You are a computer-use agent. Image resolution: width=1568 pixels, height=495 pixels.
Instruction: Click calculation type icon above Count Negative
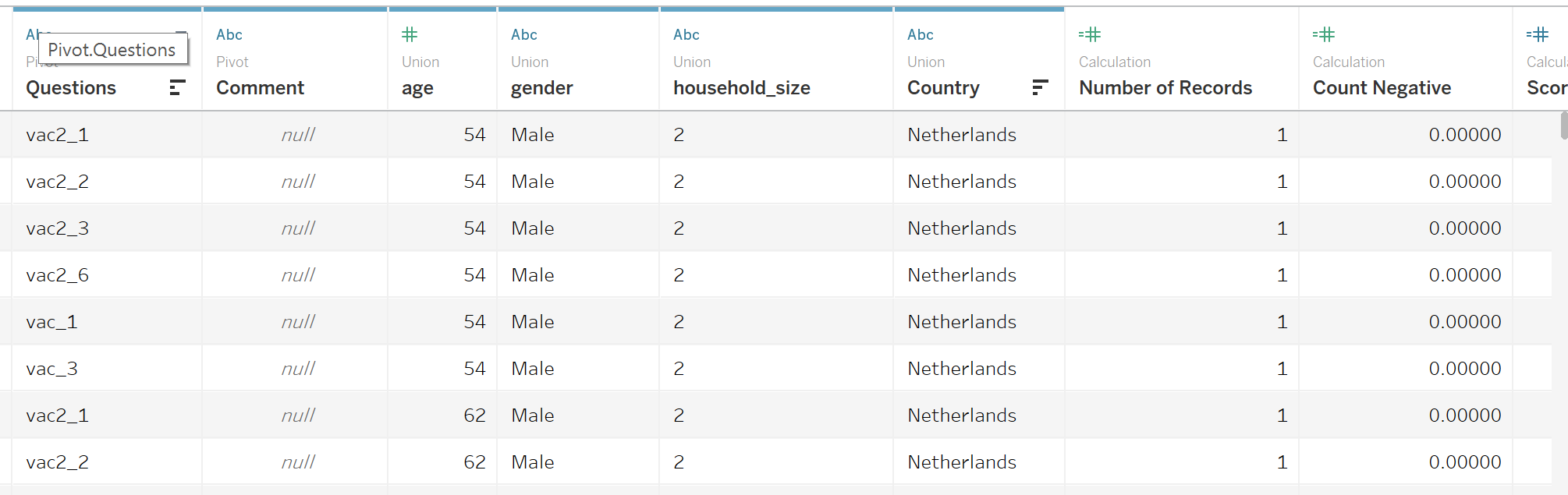pos(1324,35)
